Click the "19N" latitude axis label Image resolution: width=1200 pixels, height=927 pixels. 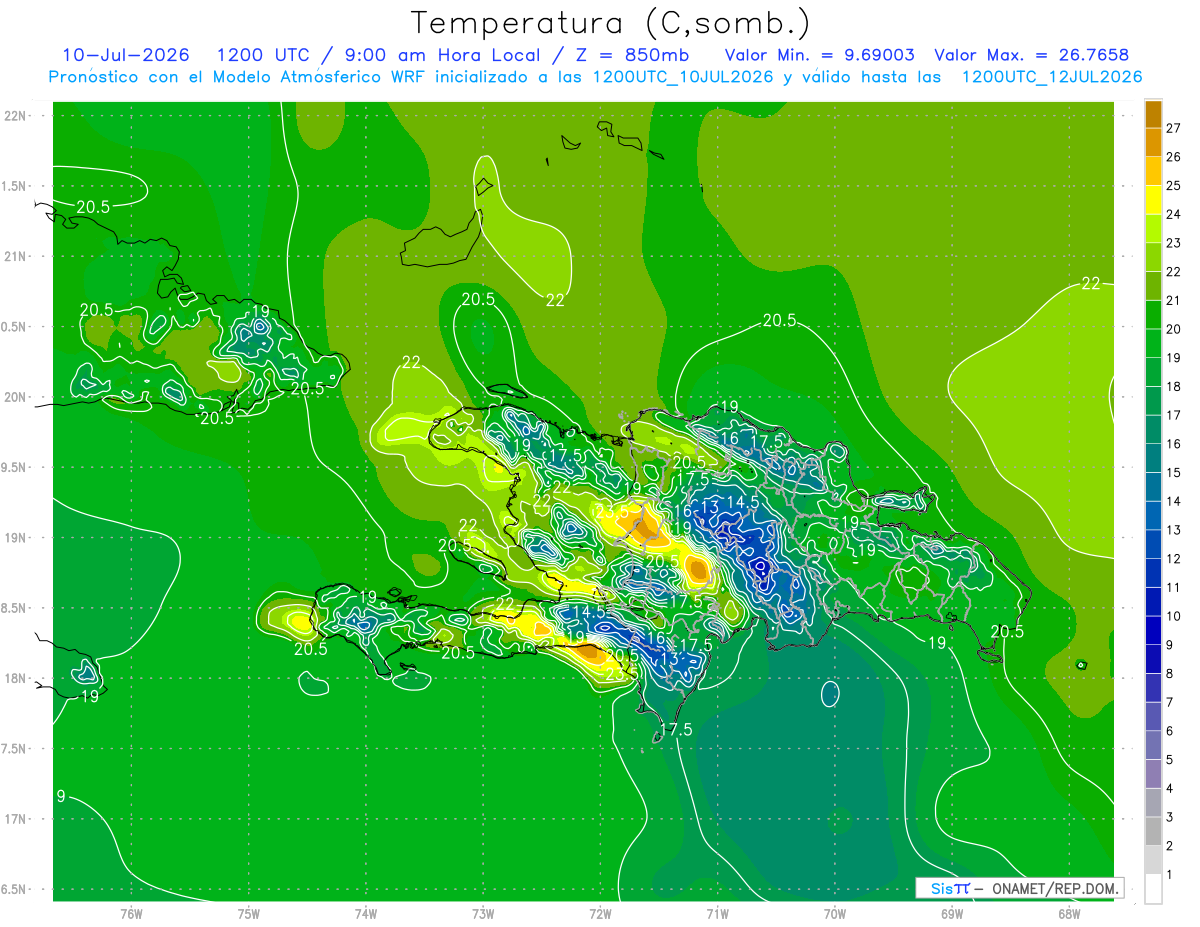pyautogui.click(x=15, y=538)
